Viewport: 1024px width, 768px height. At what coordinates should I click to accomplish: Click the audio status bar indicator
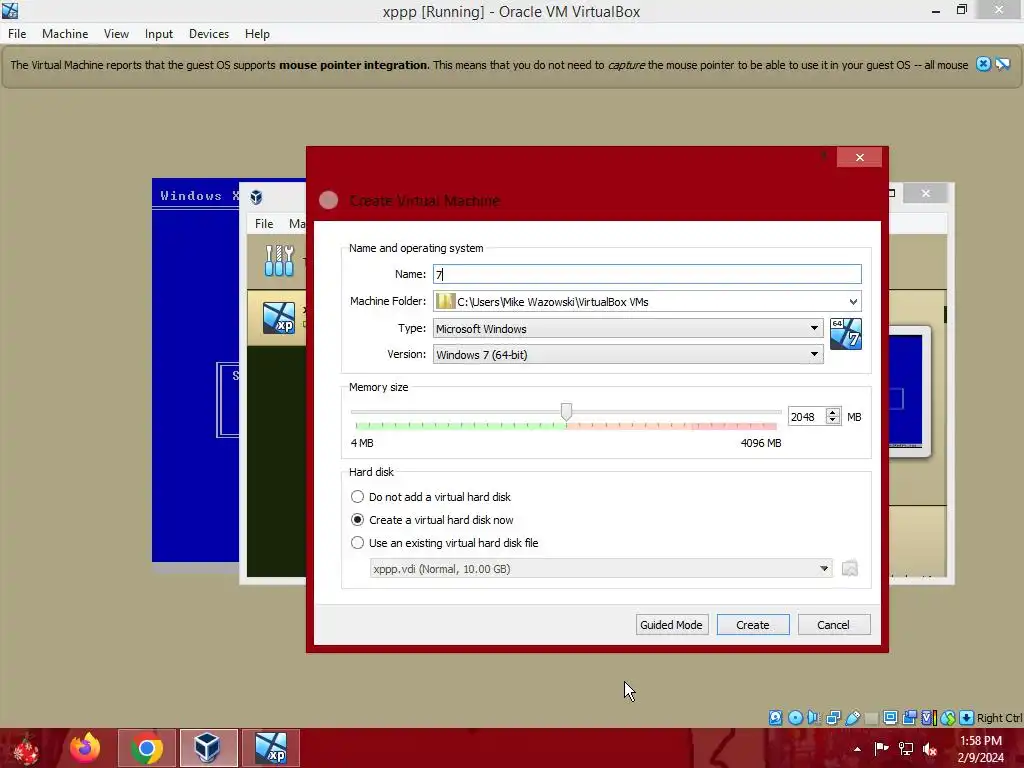814,718
